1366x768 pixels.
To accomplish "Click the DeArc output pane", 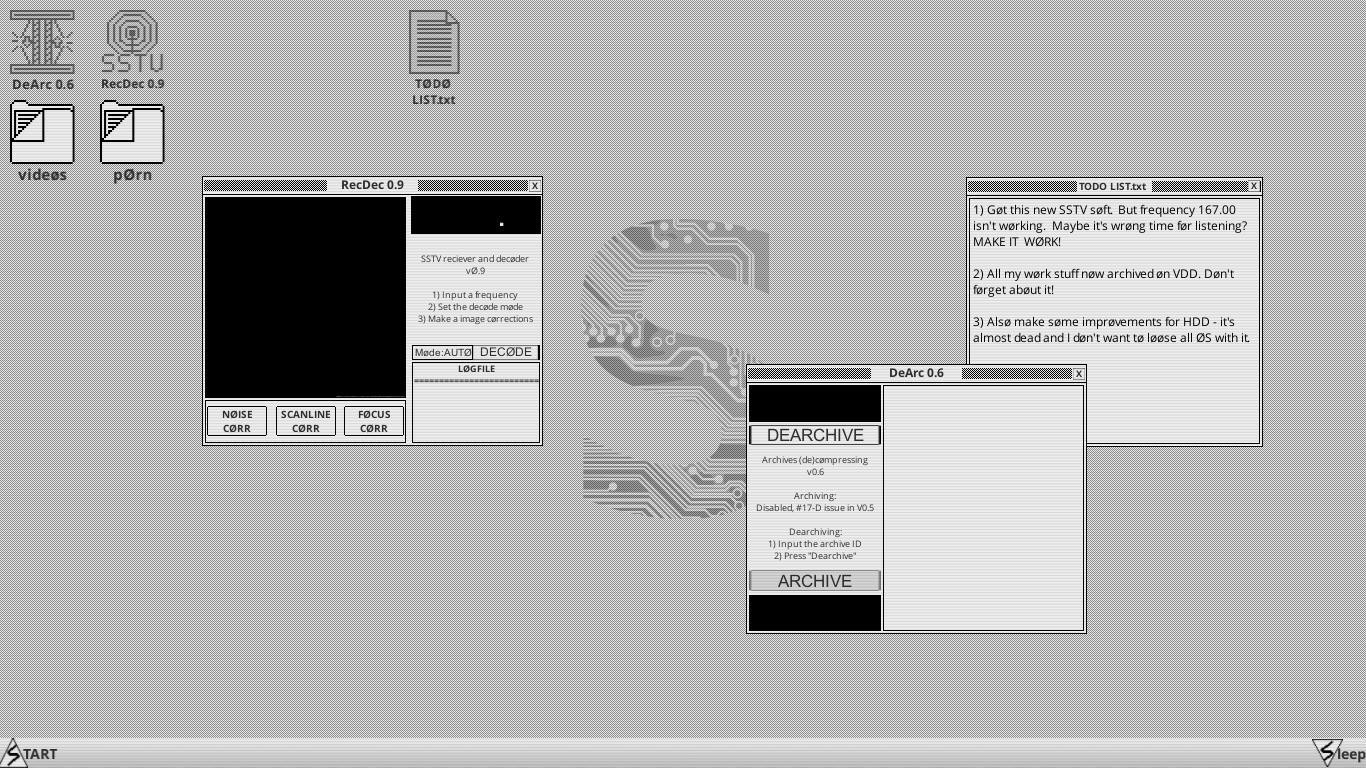I will pos(984,508).
